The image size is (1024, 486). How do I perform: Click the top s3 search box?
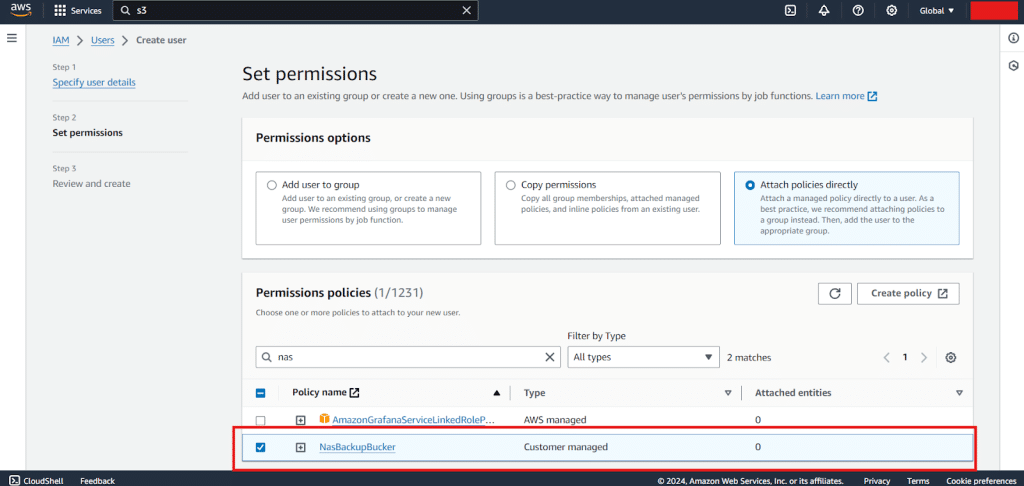[295, 10]
